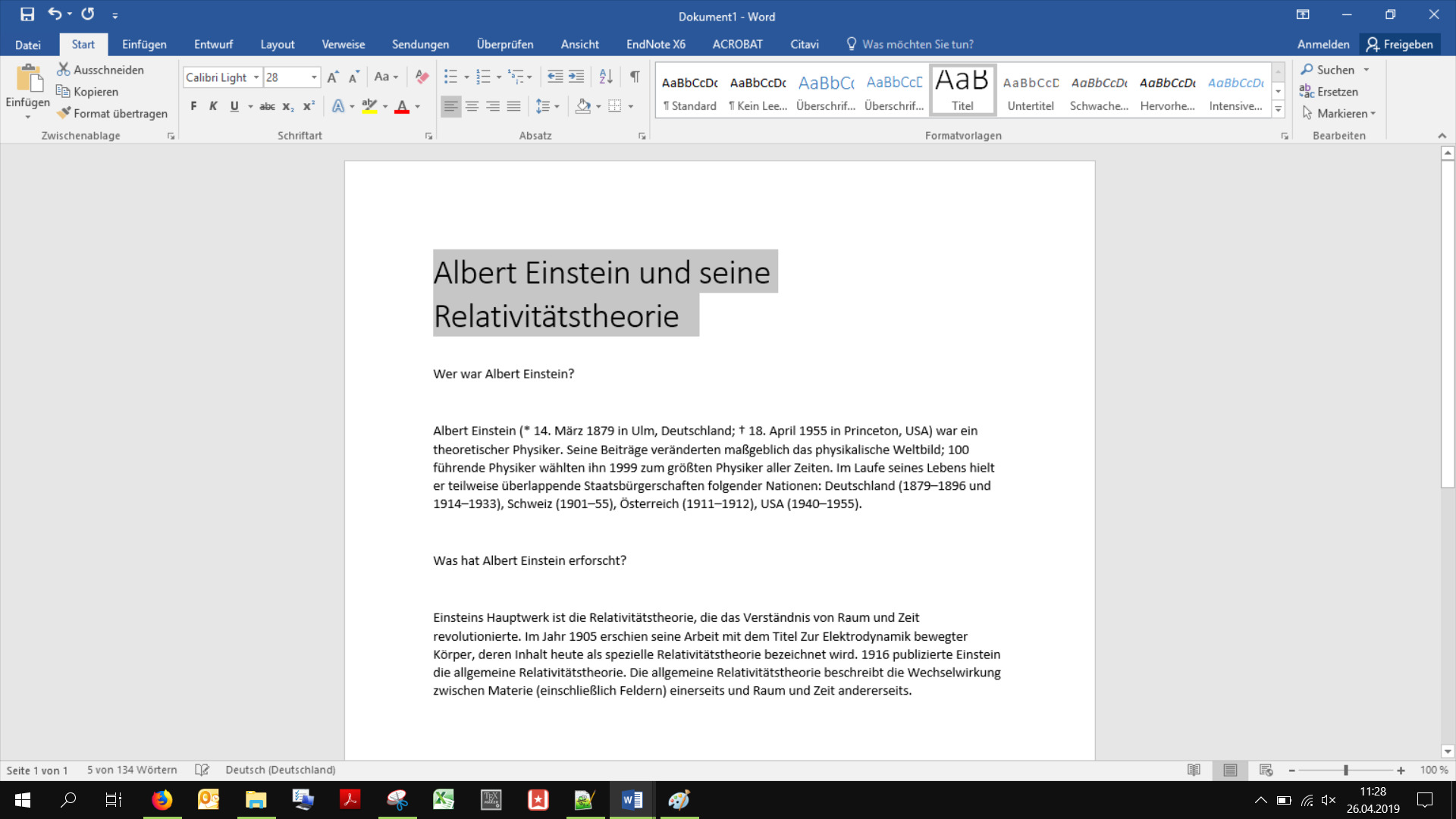Click the Ausschneiden scissors icon
Image resolution: width=1456 pixels, height=819 pixels.
[x=64, y=69]
